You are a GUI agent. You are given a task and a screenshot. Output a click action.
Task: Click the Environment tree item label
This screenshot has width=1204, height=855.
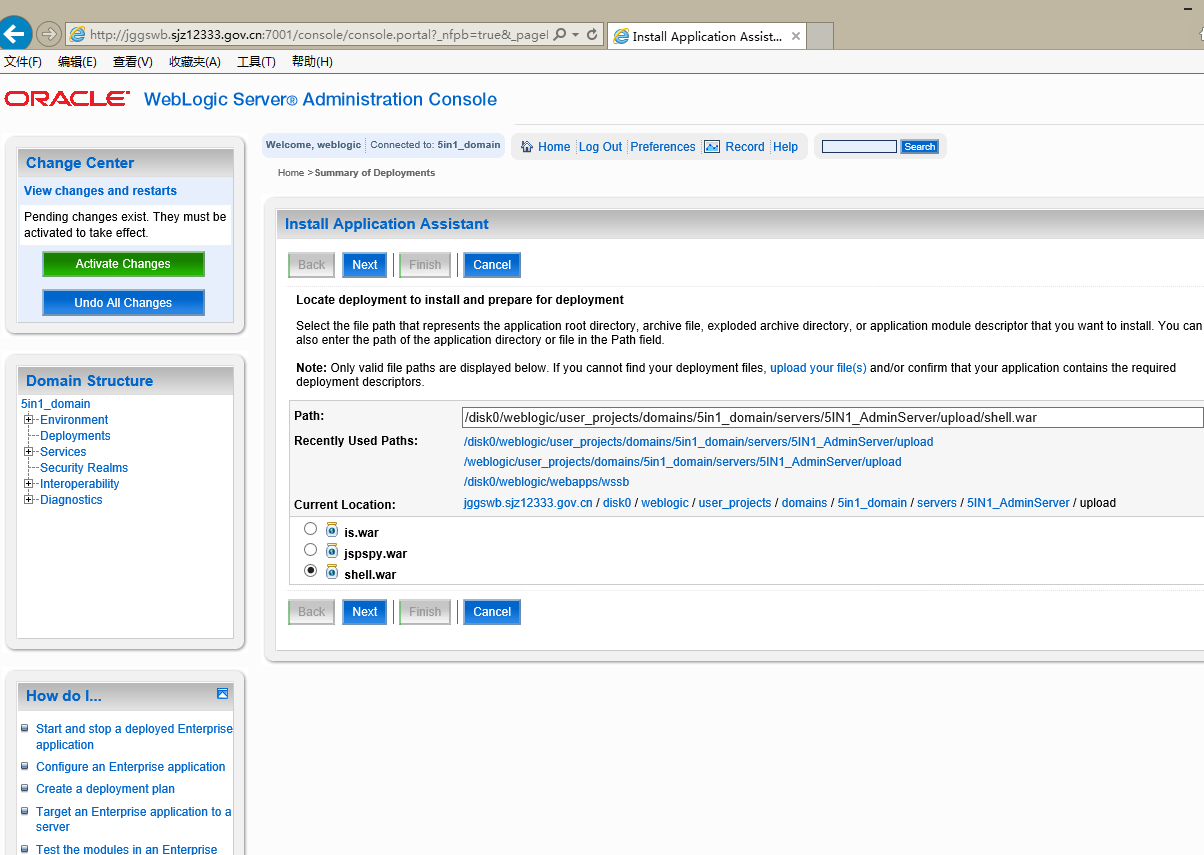point(74,420)
